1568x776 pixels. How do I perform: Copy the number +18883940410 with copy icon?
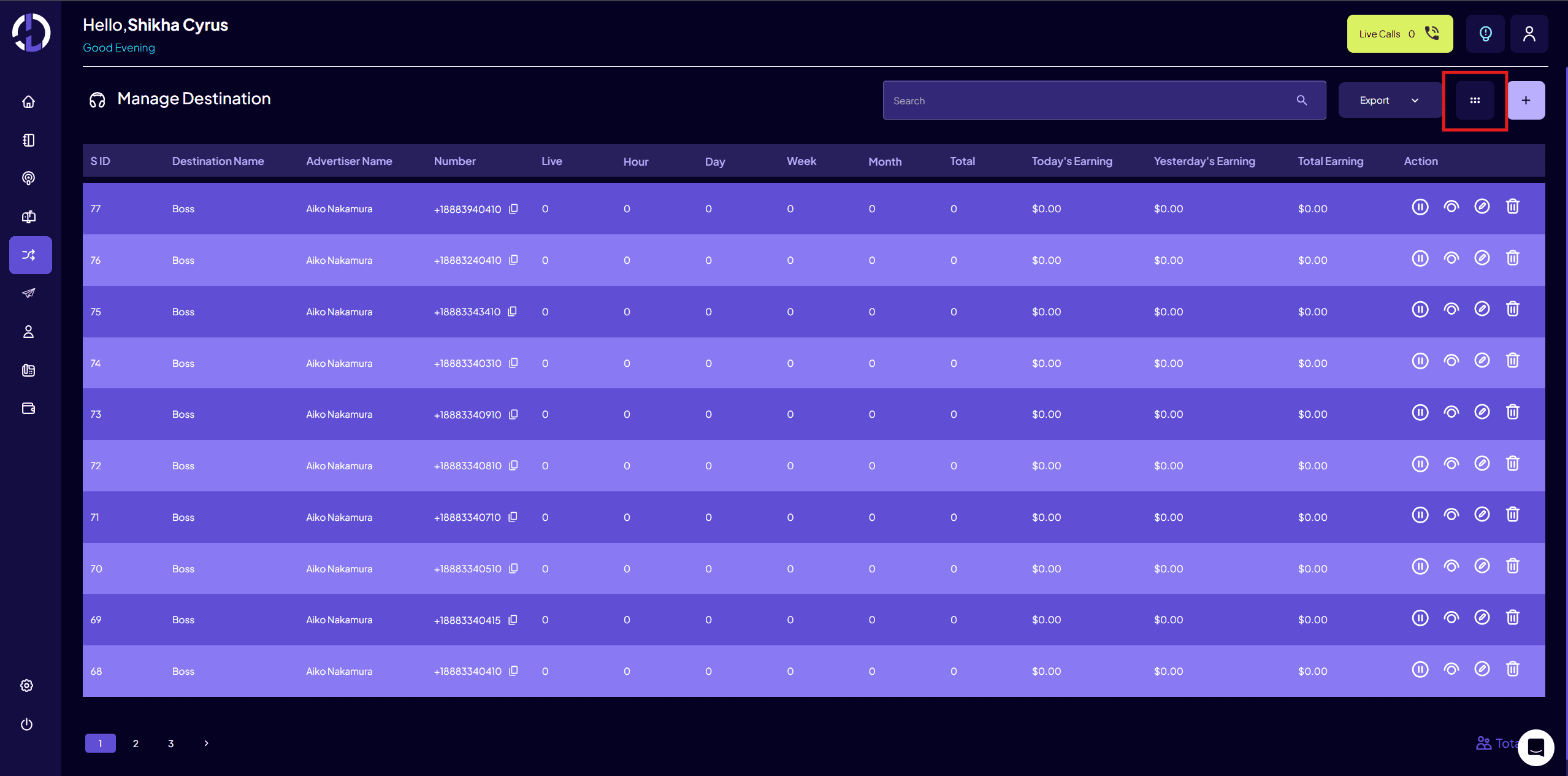pos(514,209)
